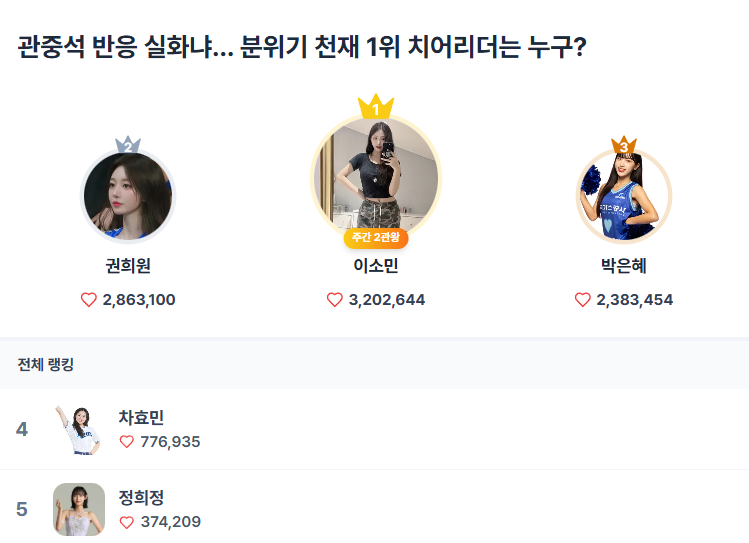This screenshot has width=749, height=543.
Task: Click the heart icon under 박은혜
Action: 583,300
